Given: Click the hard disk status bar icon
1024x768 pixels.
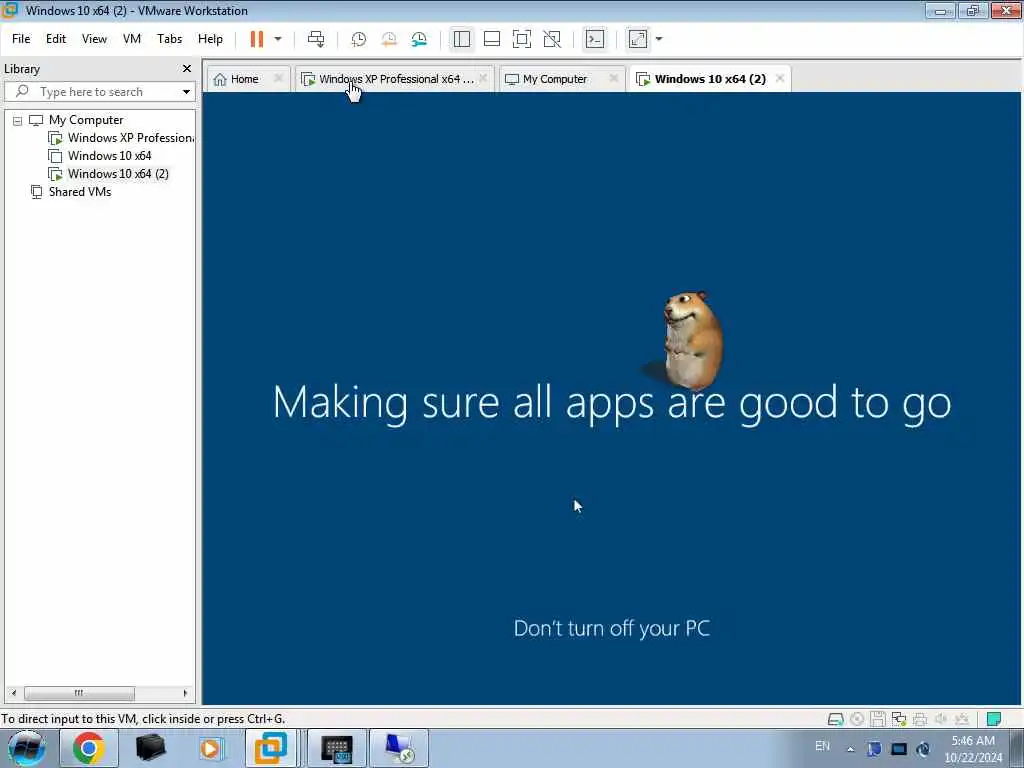Looking at the screenshot, I should pyautogui.click(x=835, y=719).
